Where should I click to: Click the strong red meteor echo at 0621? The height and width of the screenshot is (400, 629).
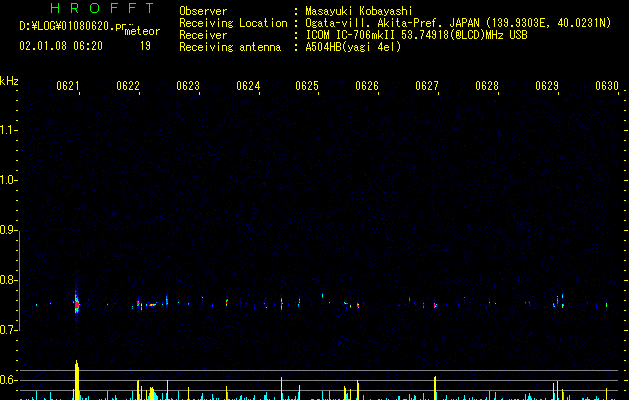[x=77, y=305]
